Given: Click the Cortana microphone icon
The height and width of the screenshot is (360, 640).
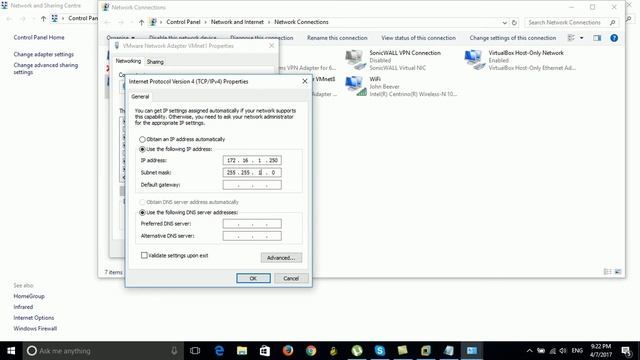Looking at the screenshot, I should click(x=174, y=351).
